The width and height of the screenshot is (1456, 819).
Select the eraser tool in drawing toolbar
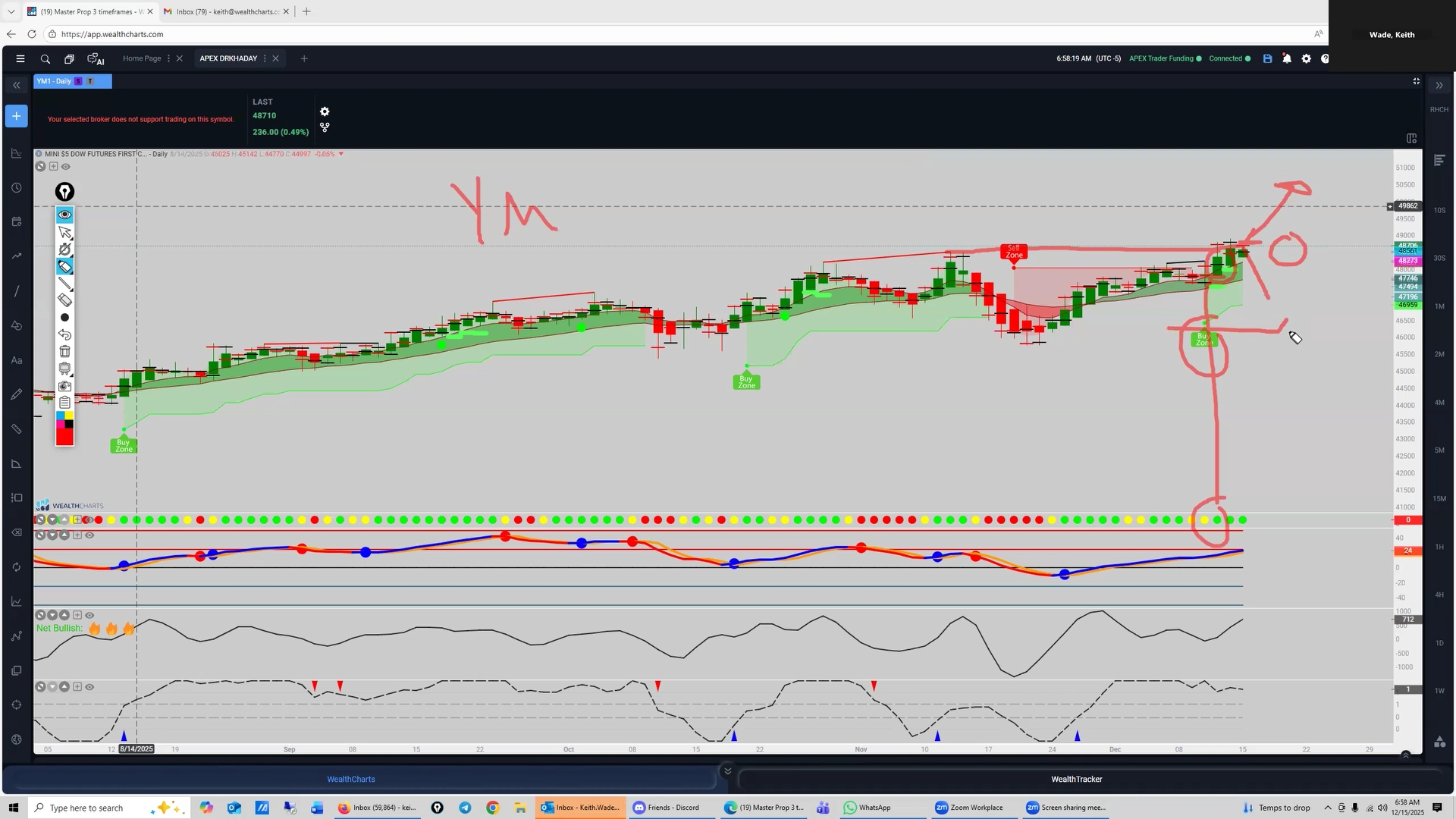tap(65, 300)
